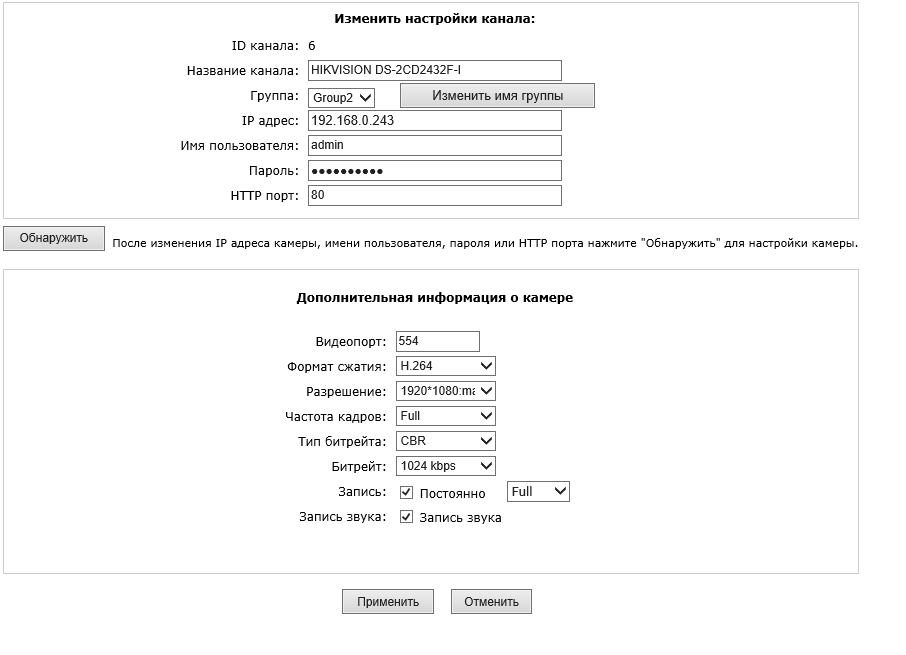Click Изменить имя группы button
906x655 pixels.
(x=497, y=96)
